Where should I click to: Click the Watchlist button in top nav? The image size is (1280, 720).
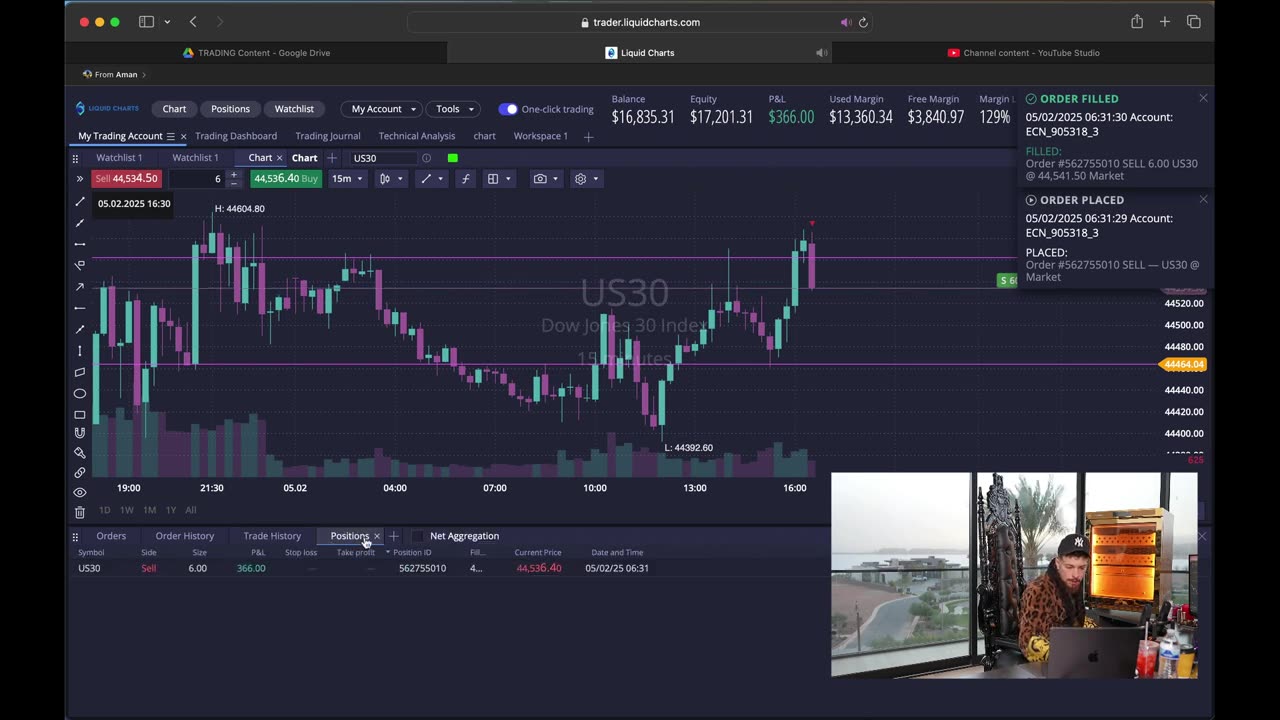coord(294,109)
